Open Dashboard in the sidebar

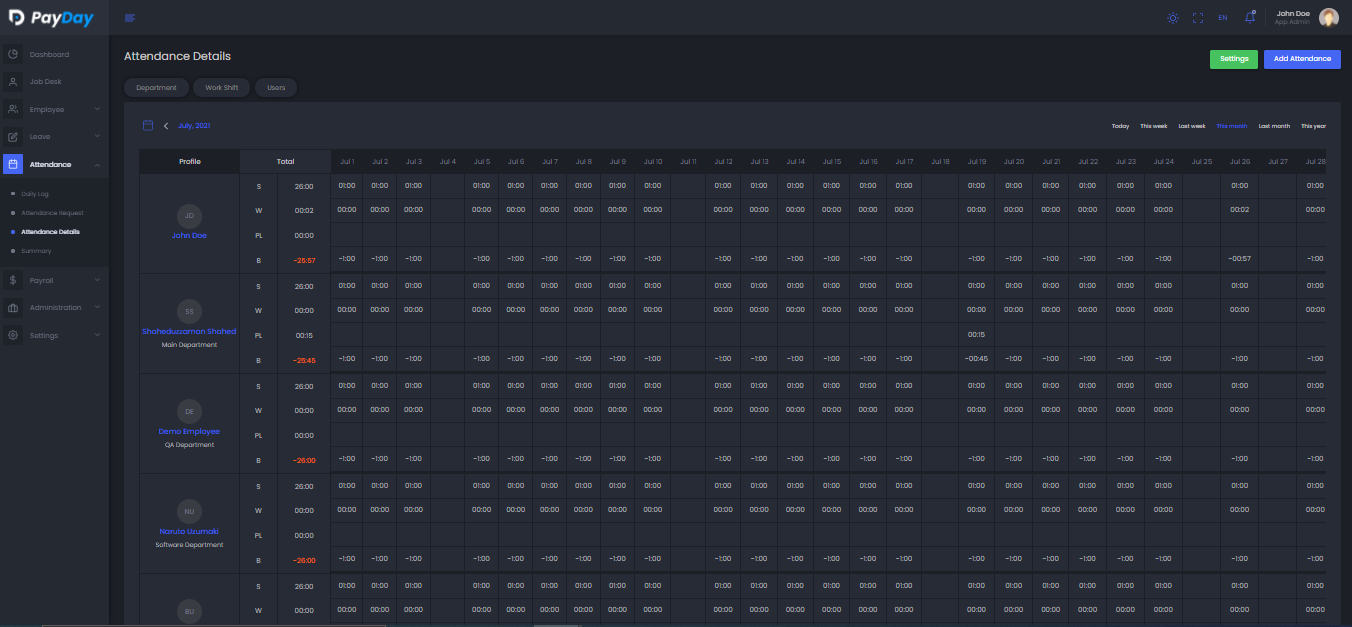[49, 54]
